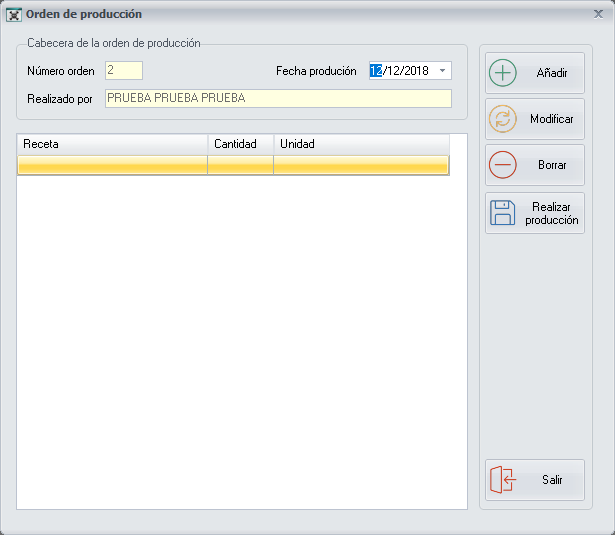
Task: Click the Cantidad cell of the highlighted row
Action: click(x=240, y=166)
